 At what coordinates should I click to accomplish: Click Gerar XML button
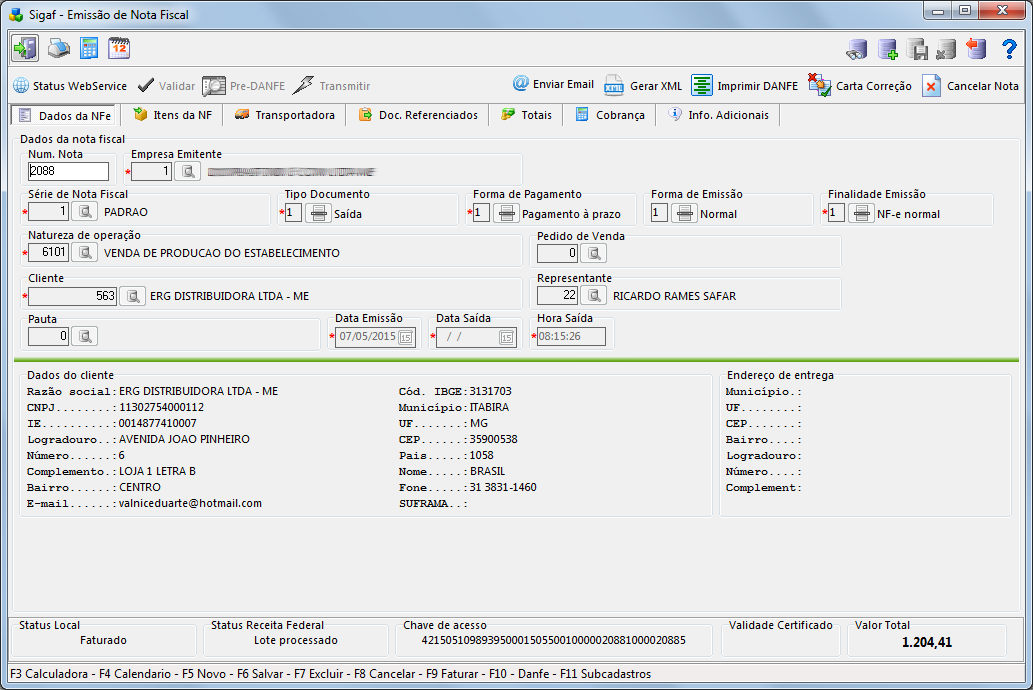[x=642, y=86]
